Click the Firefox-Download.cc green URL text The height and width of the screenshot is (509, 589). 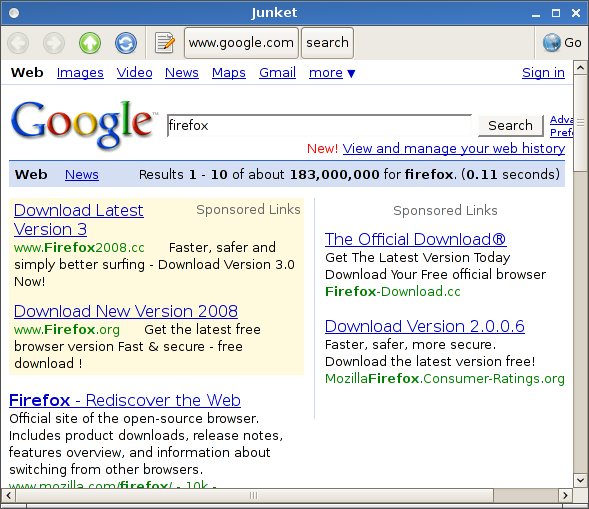coord(393,292)
